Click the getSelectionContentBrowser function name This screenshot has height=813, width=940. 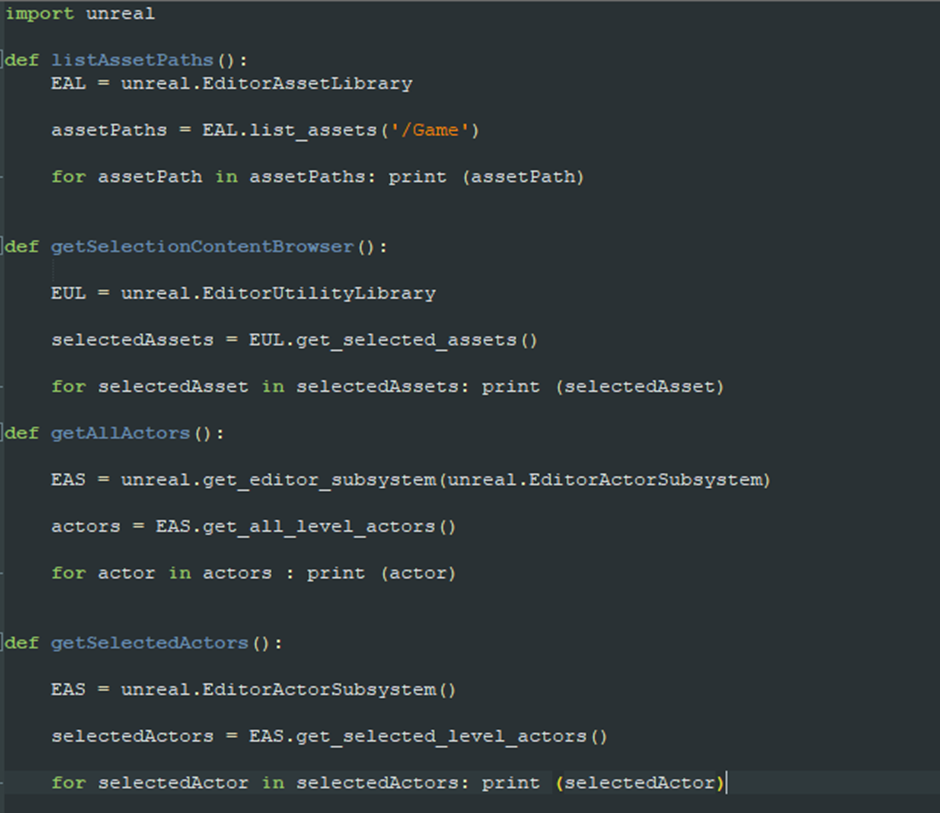tap(202, 246)
